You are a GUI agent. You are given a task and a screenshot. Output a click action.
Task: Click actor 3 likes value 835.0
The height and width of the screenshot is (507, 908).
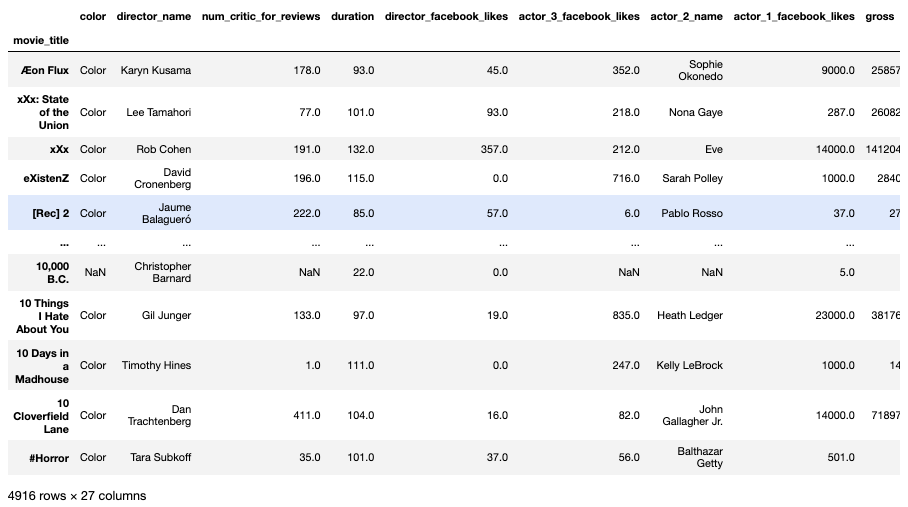tap(626, 315)
